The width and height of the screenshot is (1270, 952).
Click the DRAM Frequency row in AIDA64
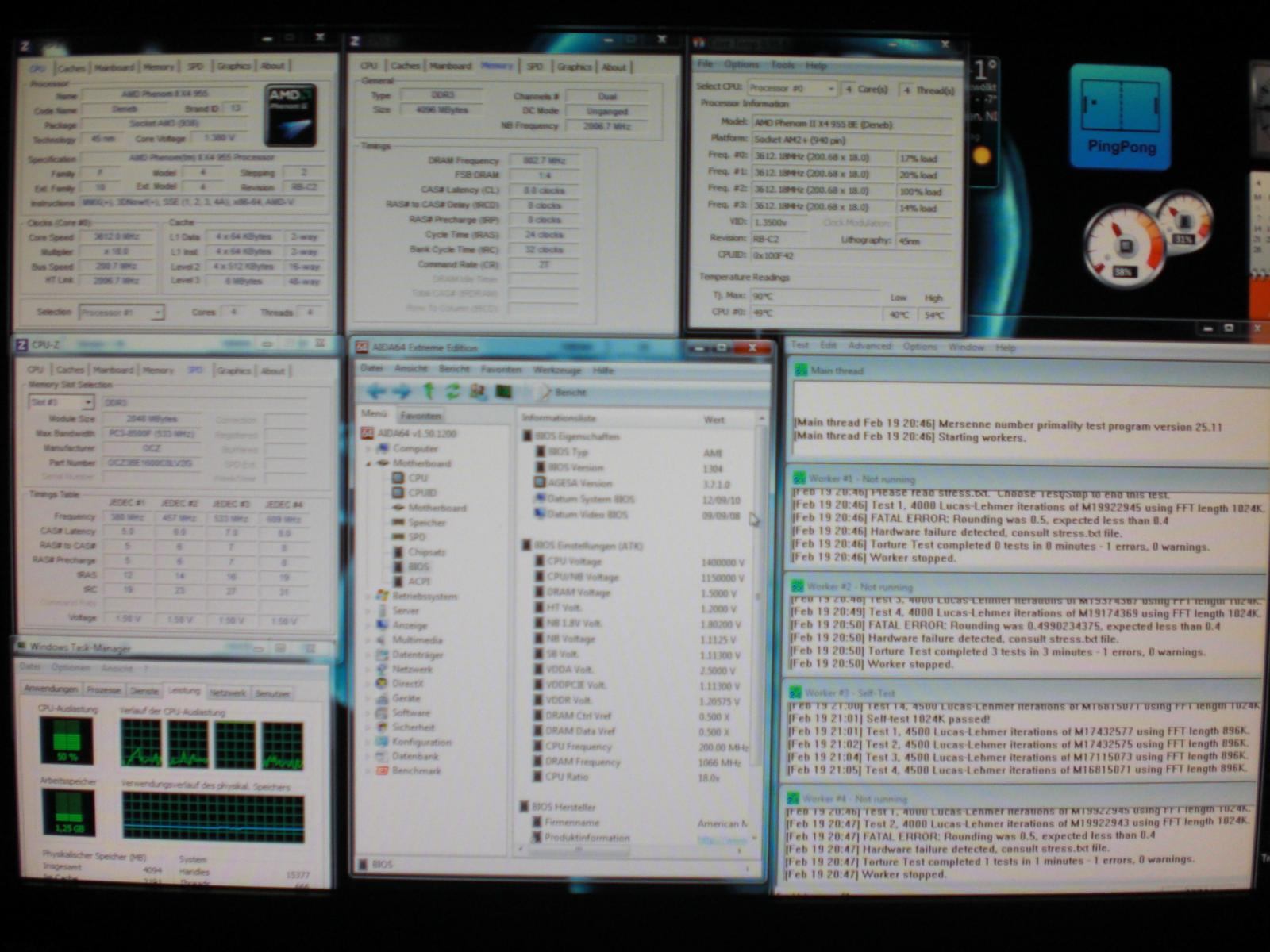pos(641,762)
